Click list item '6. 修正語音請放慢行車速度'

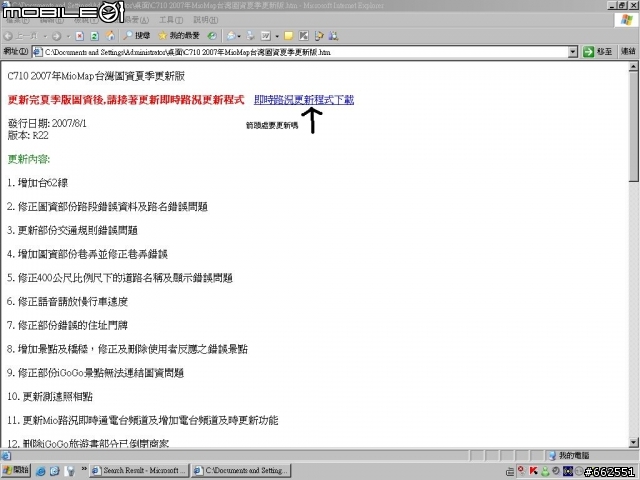click(67, 302)
